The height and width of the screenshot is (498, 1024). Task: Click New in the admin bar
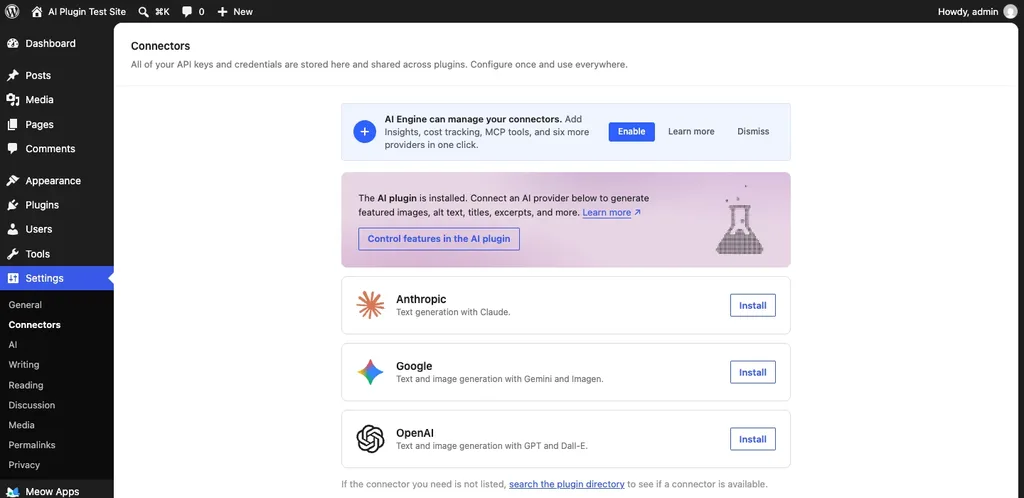click(242, 12)
